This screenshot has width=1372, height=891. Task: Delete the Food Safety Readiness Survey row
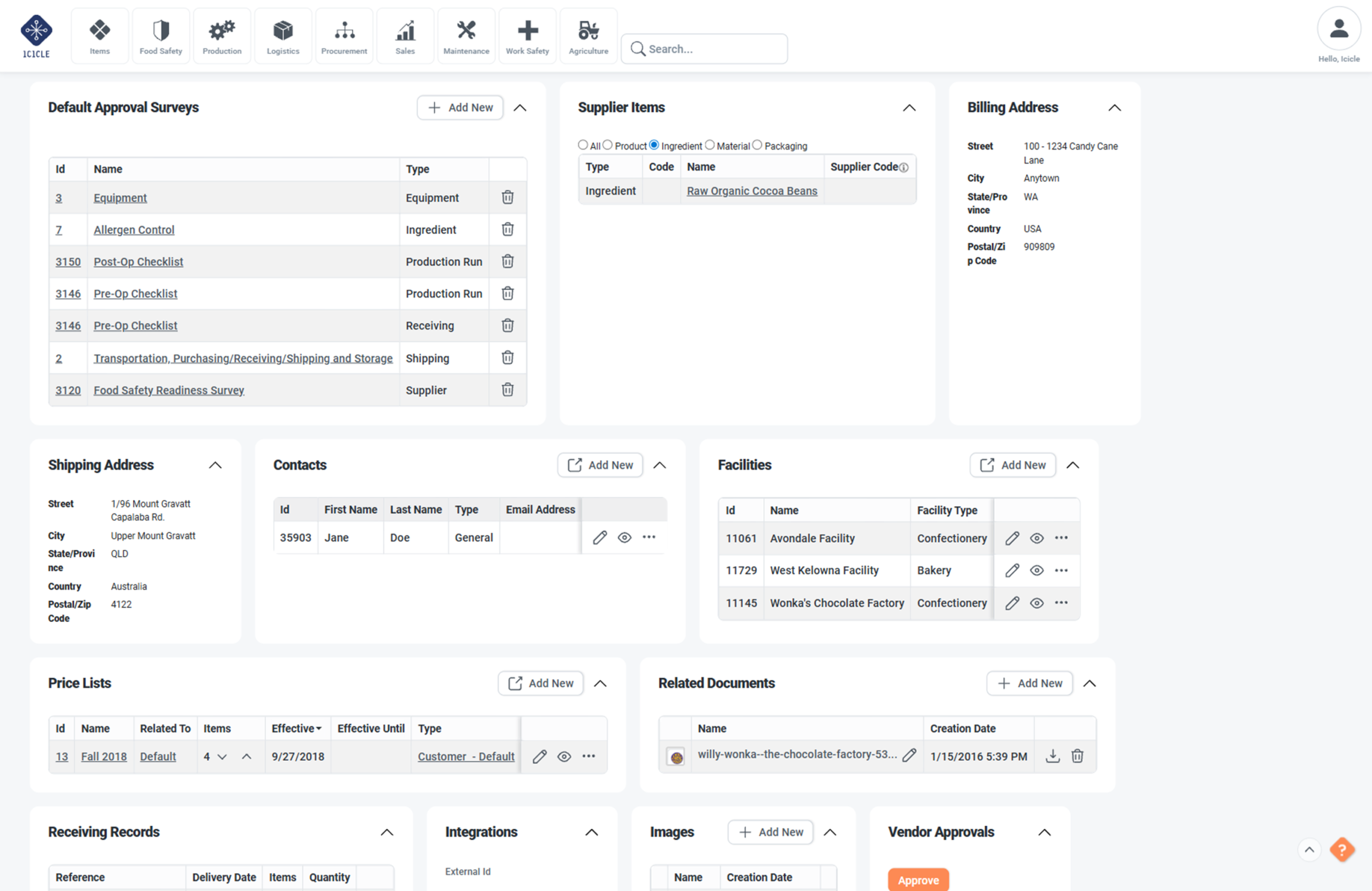508,390
